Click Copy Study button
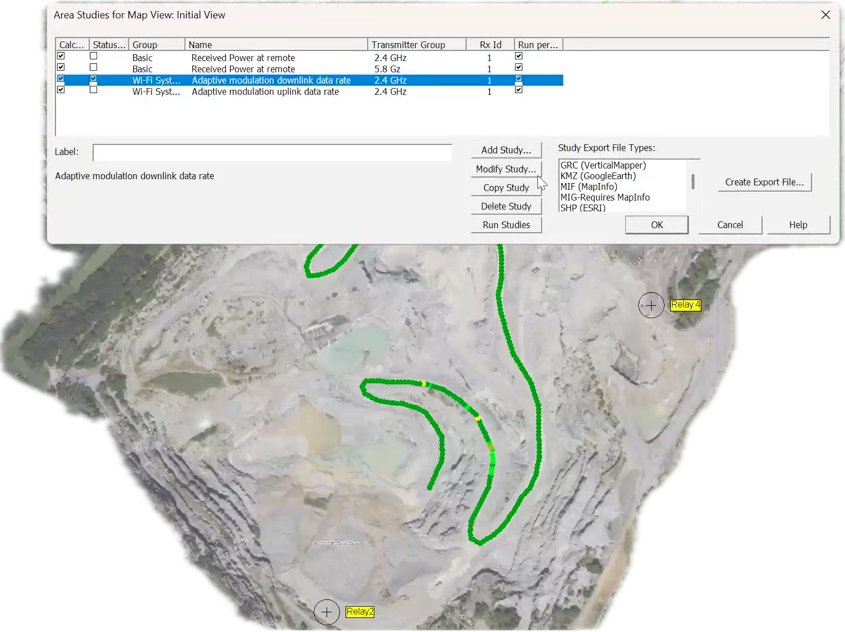This screenshot has height=632, width=845. click(x=506, y=187)
